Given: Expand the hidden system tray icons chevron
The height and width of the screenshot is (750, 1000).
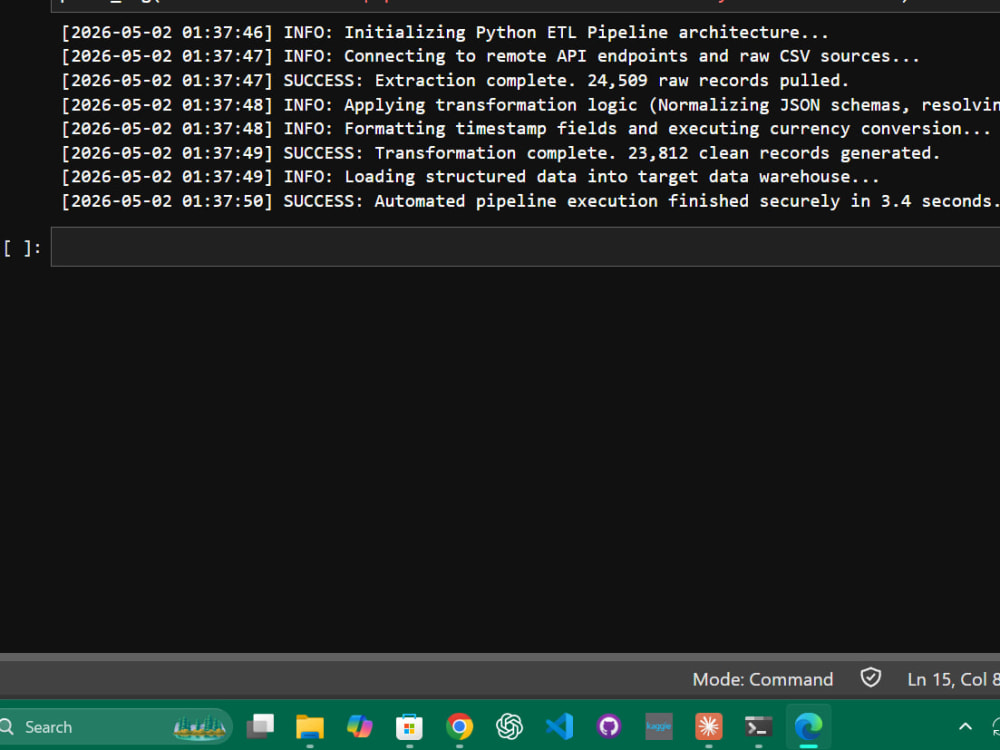Looking at the screenshot, I should click(966, 726).
